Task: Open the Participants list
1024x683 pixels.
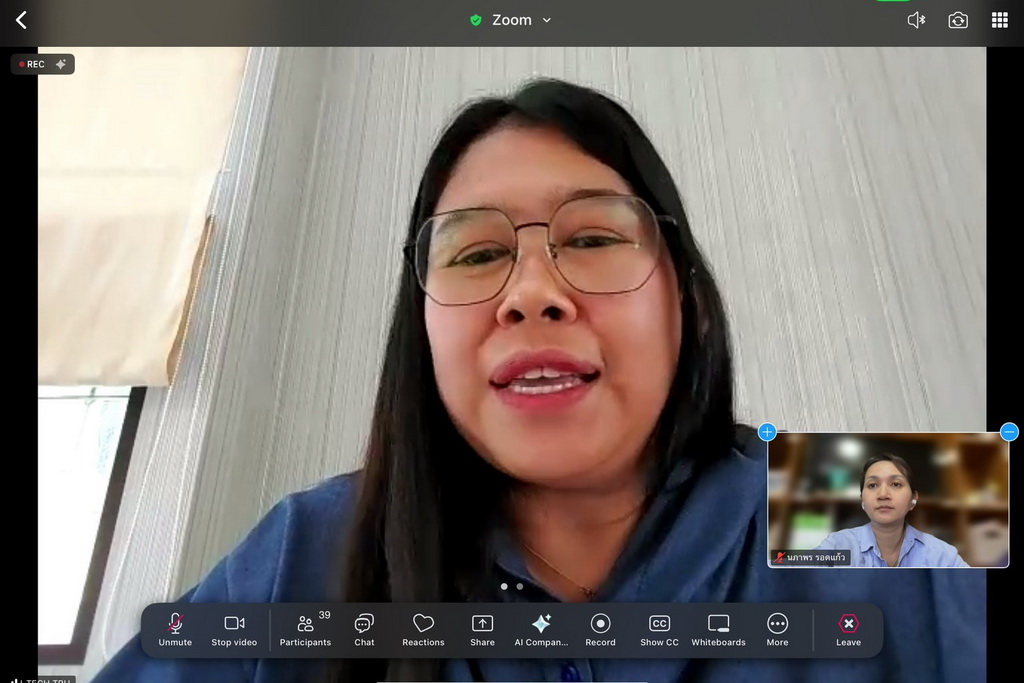Action: point(306,629)
